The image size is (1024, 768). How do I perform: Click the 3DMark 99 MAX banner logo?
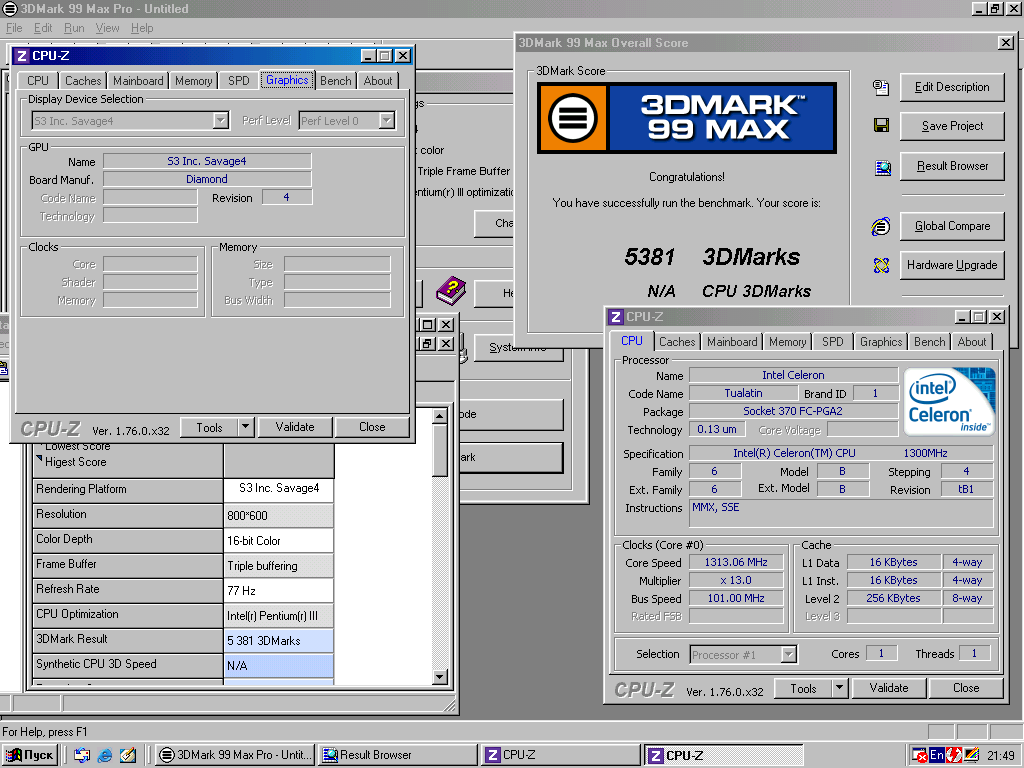pos(686,118)
